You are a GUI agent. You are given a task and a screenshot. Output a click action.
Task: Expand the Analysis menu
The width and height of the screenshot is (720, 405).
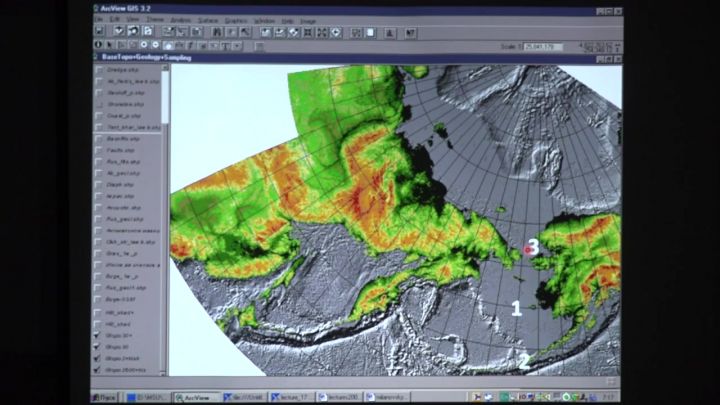[182, 20]
